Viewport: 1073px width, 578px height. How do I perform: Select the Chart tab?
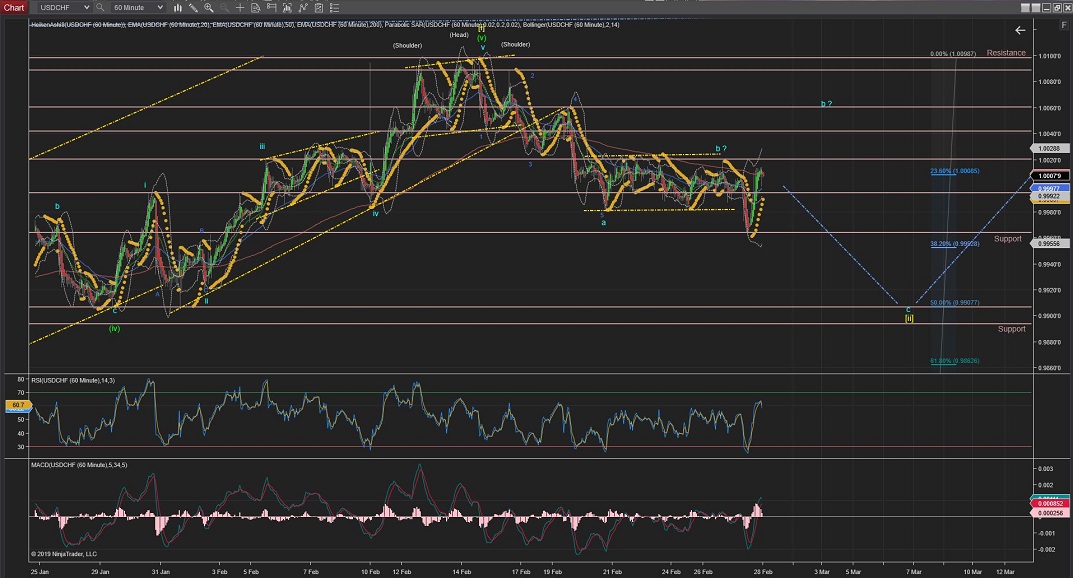coord(14,7)
